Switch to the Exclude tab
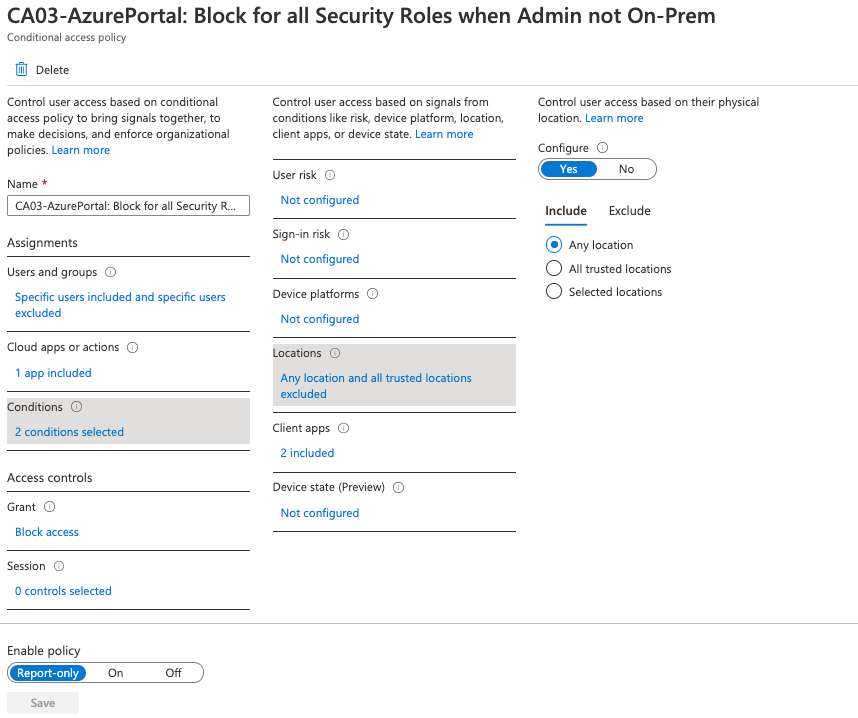Image resolution: width=858 pixels, height=718 pixels. pos(629,210)
